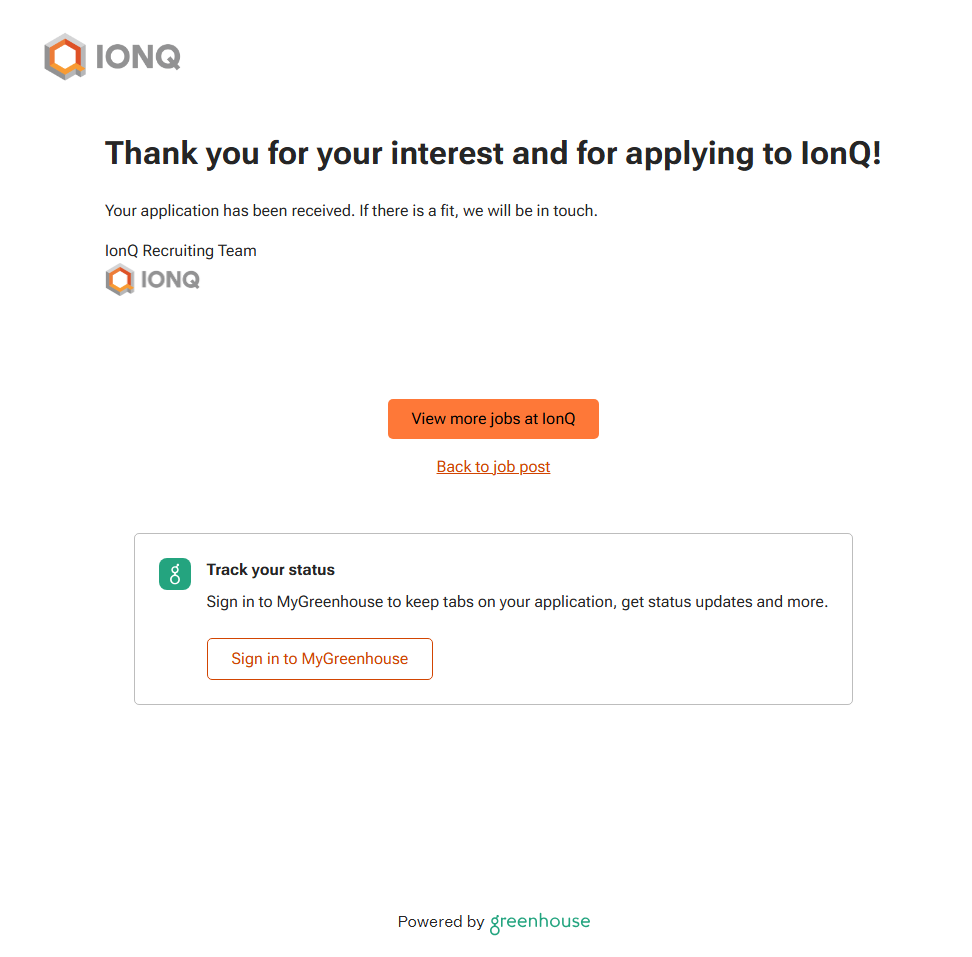Click the small hexagon icon under Recruiting Team
972x957 pixels.
click(120, 280)
